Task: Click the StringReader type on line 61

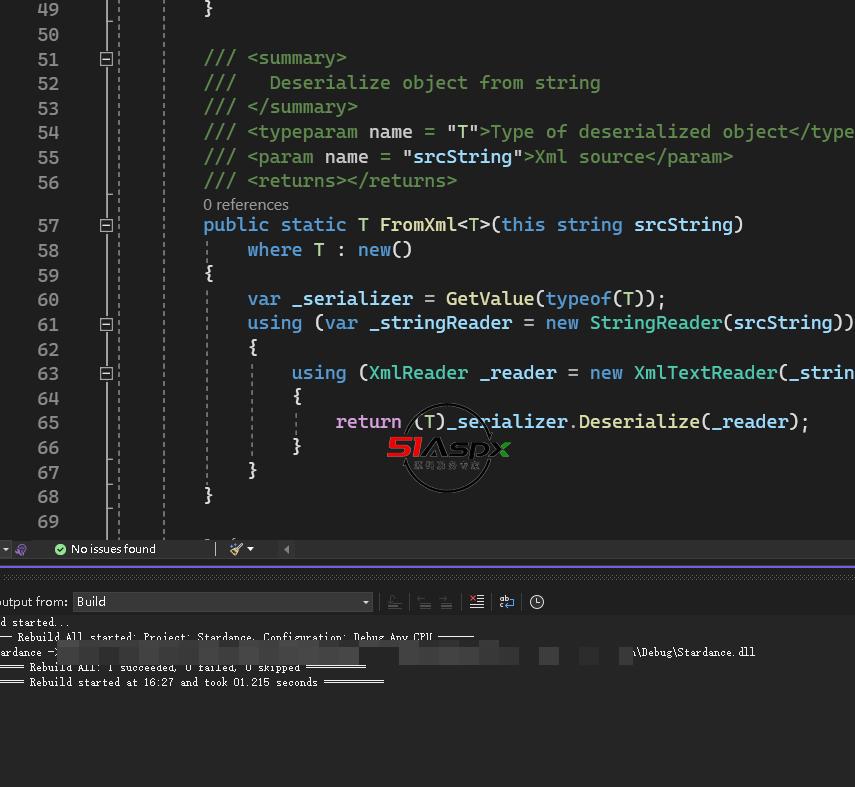Action: tap(656, 323)
